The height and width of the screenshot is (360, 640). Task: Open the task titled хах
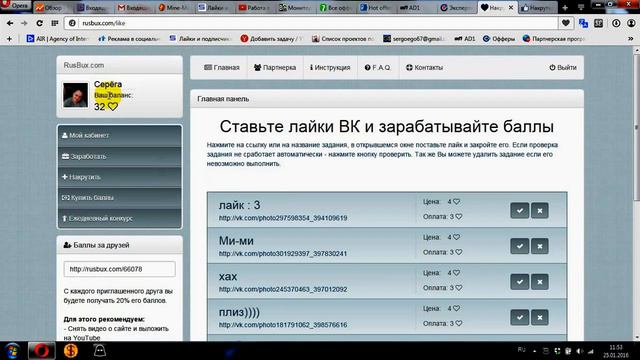point(228,276)
